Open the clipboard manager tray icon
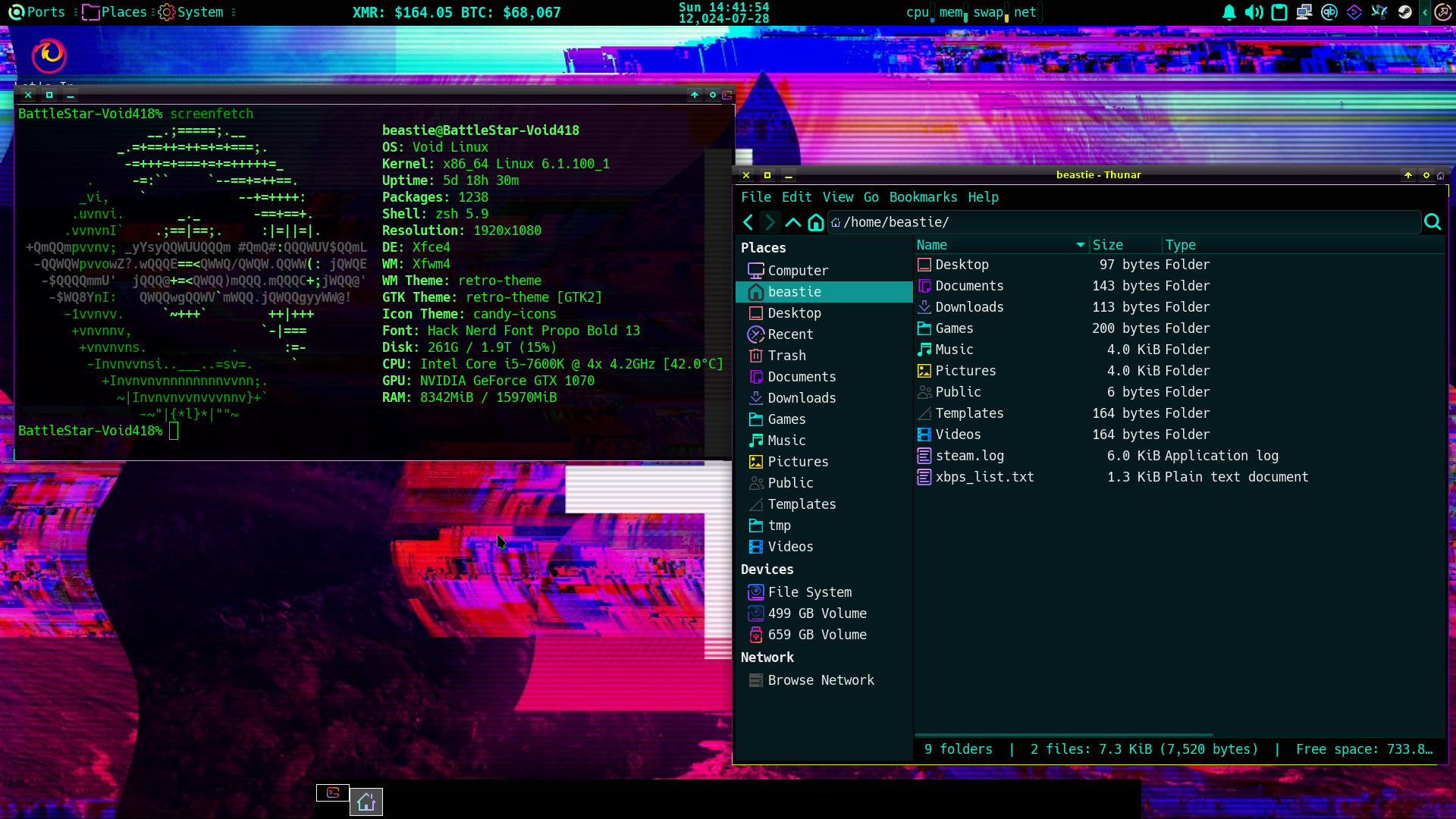This screenshot has height=819, width=1456. pos(1279,12)
